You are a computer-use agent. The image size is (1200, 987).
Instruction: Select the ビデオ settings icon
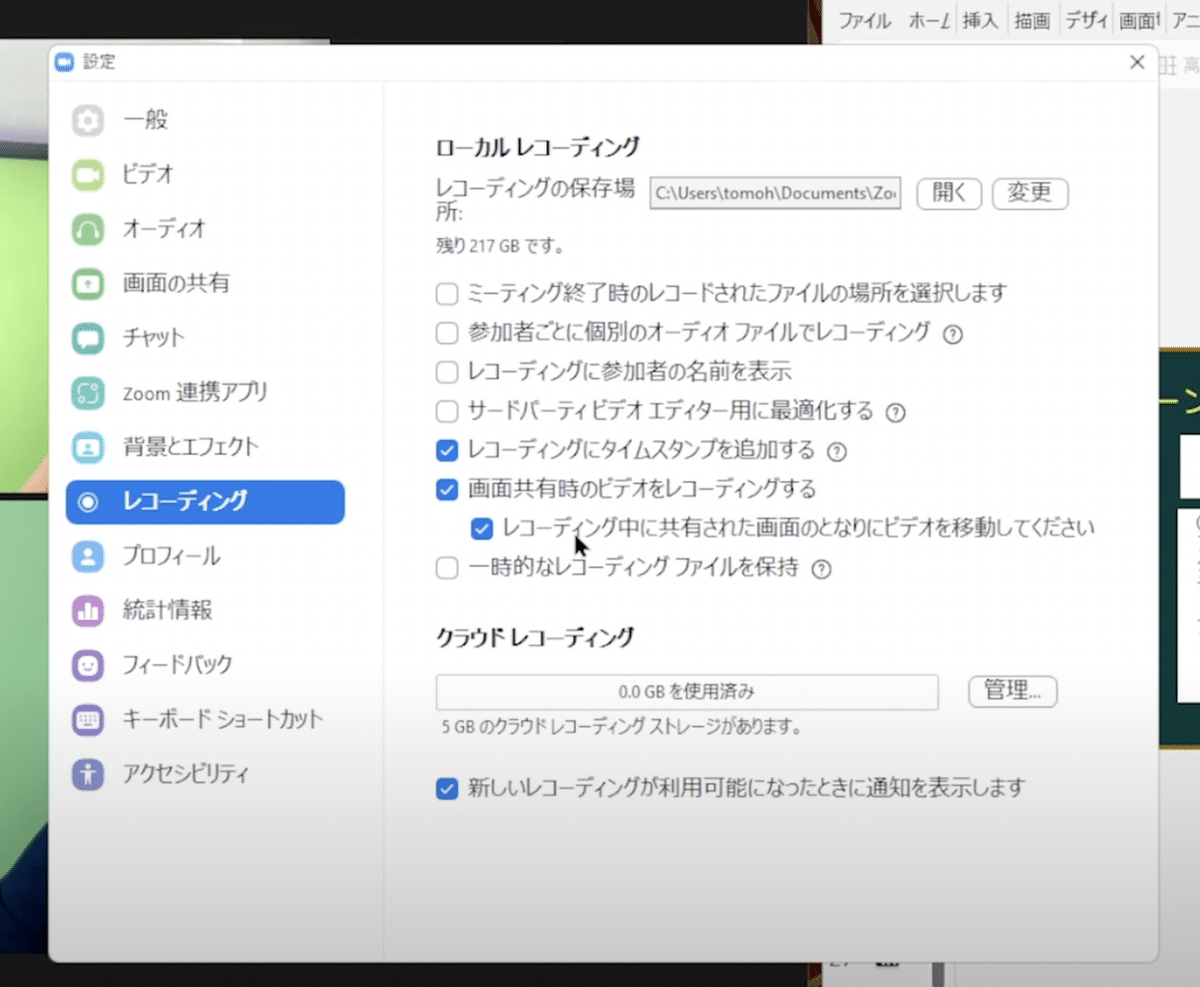88,174
